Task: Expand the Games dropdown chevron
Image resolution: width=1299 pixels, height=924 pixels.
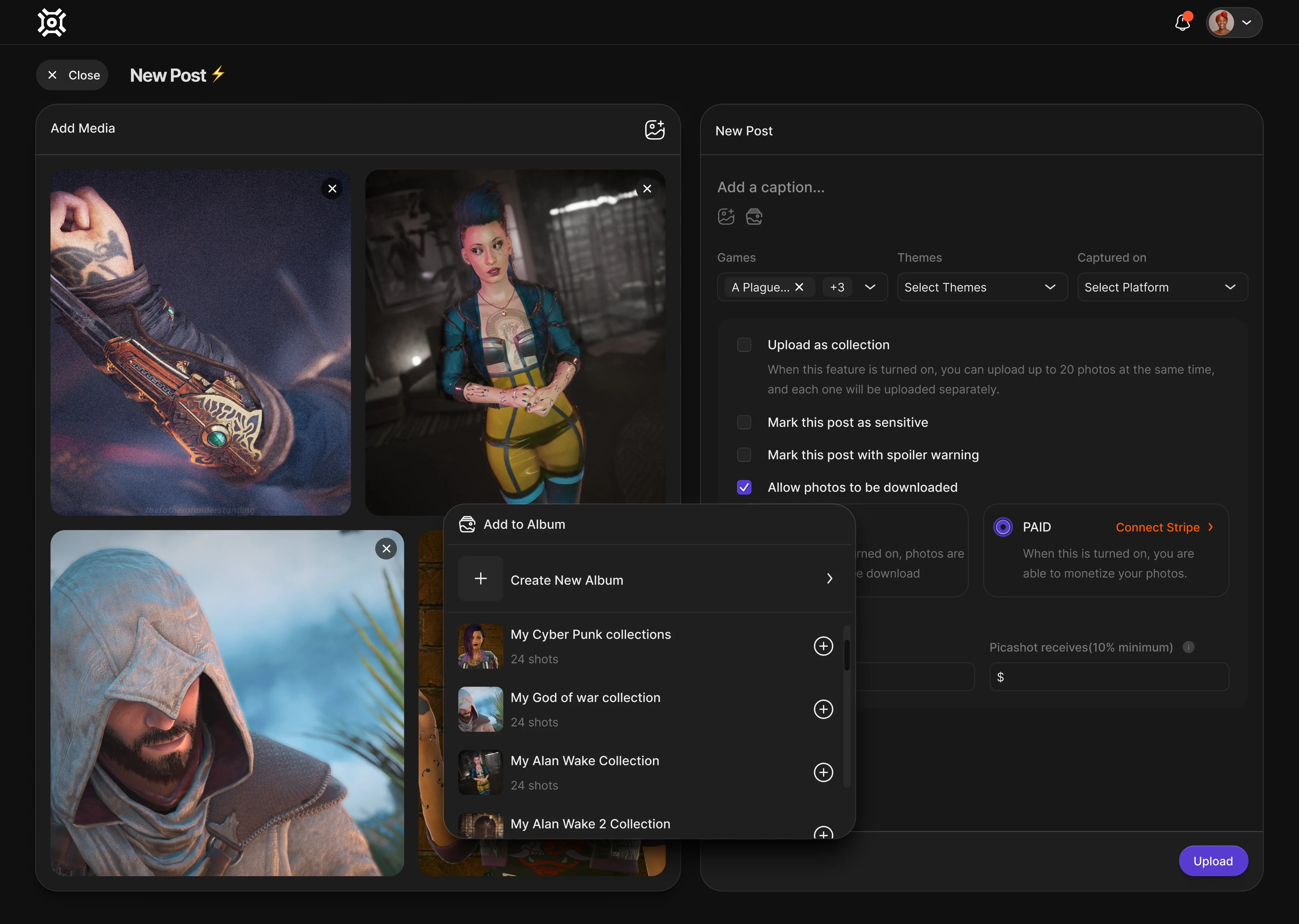Action: coord(870,287)
